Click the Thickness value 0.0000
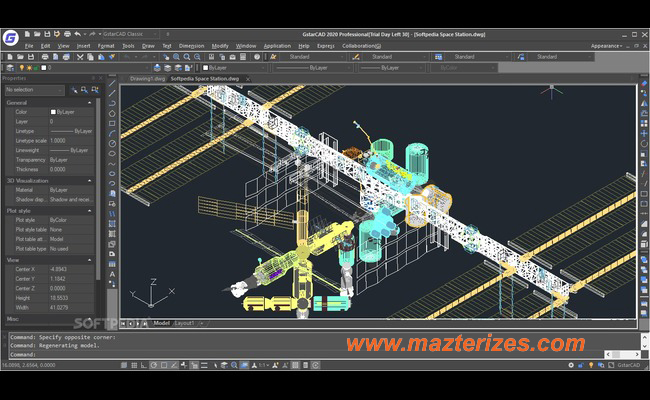Viewport: 650px width, 400px height. pyautogui.click(x=58, y=169)
